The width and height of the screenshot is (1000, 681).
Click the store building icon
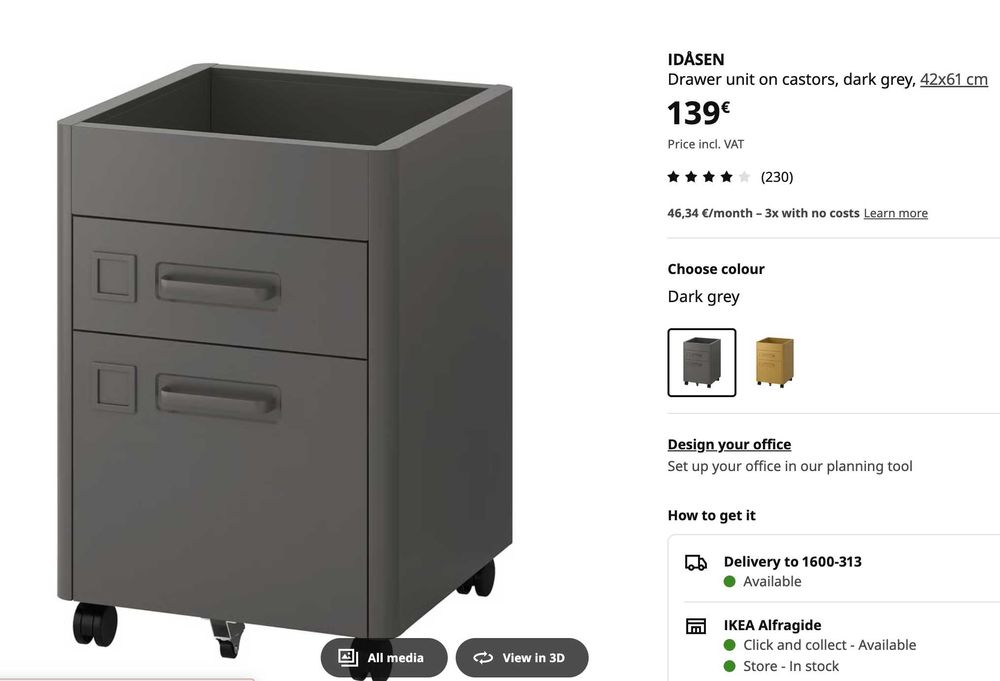pyautogui.click(x=696, y=626)
